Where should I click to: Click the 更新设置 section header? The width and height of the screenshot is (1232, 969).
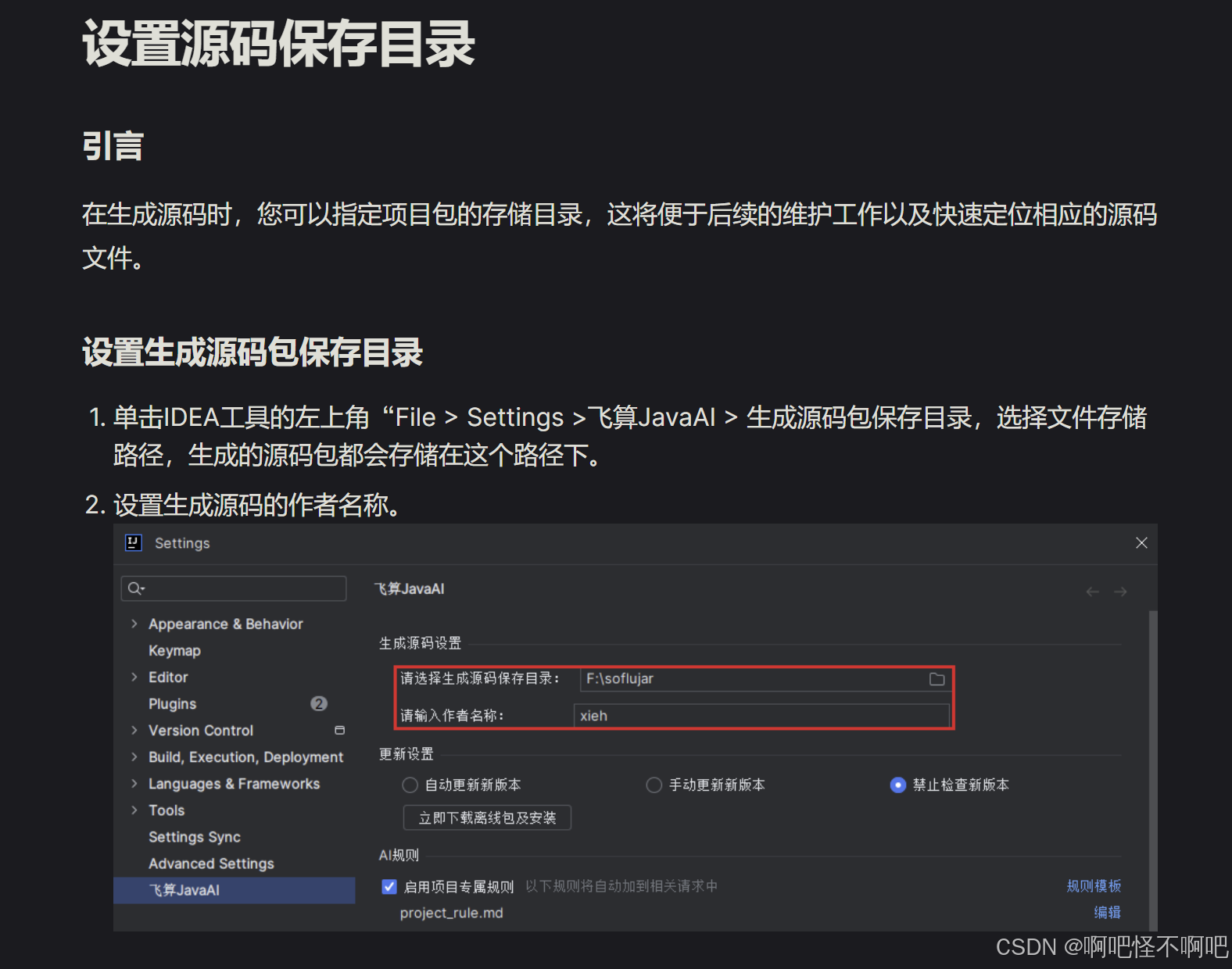406,754
